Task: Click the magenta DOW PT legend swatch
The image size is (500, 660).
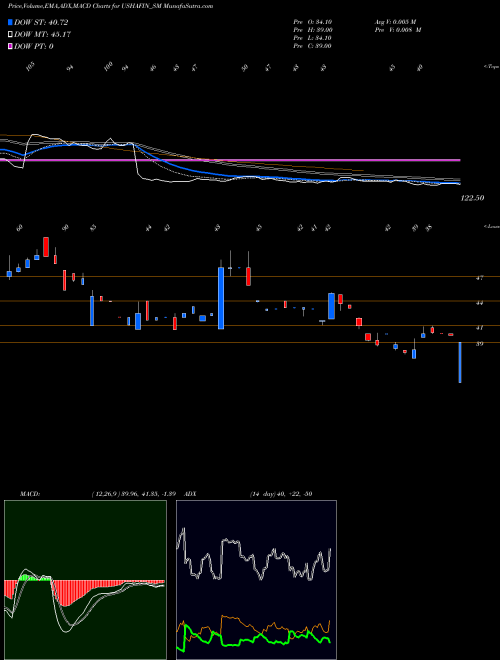Action: (x=10, y=47)
